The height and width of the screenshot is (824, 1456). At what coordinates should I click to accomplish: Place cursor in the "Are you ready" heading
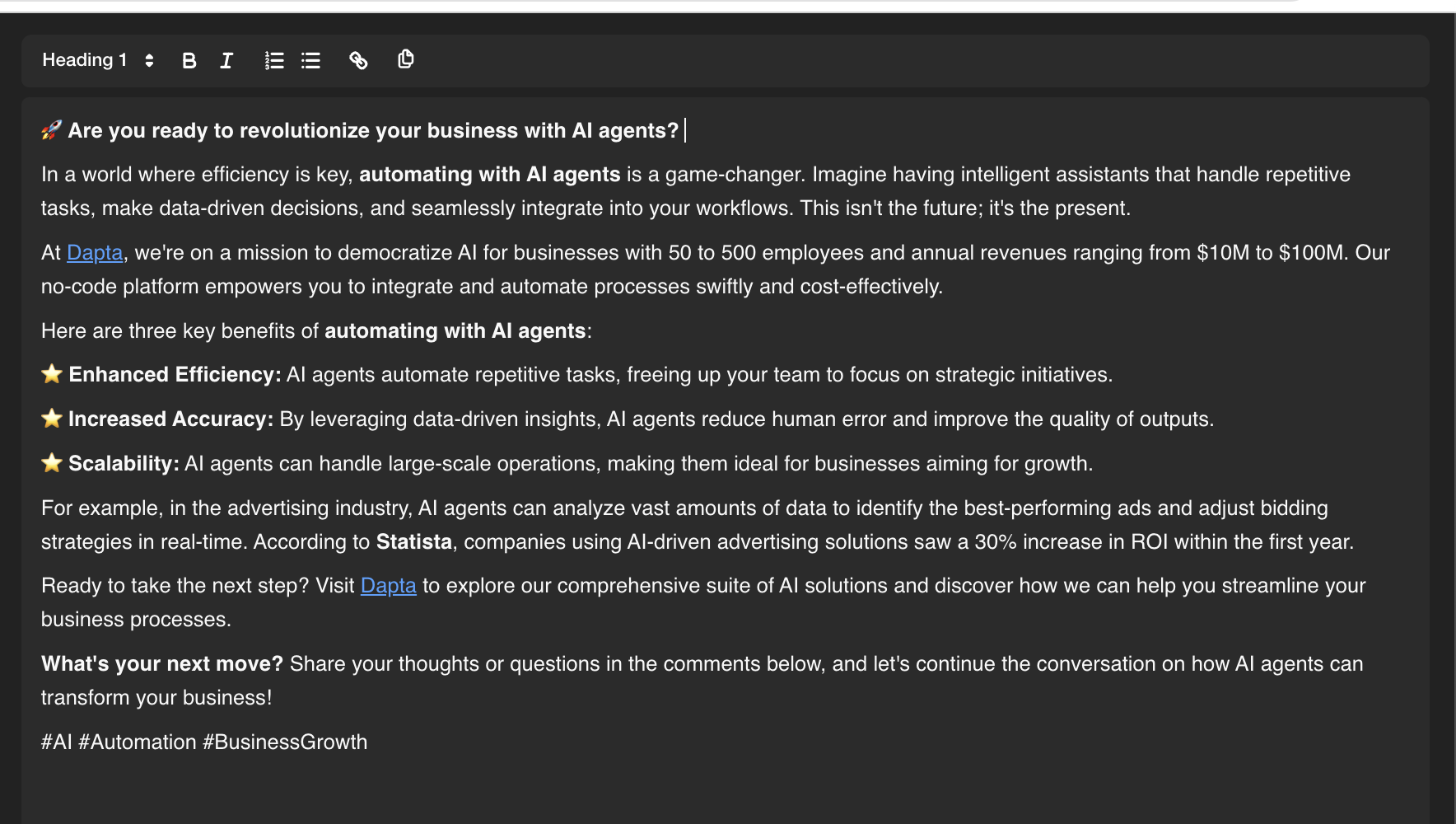tap(372, 131)
